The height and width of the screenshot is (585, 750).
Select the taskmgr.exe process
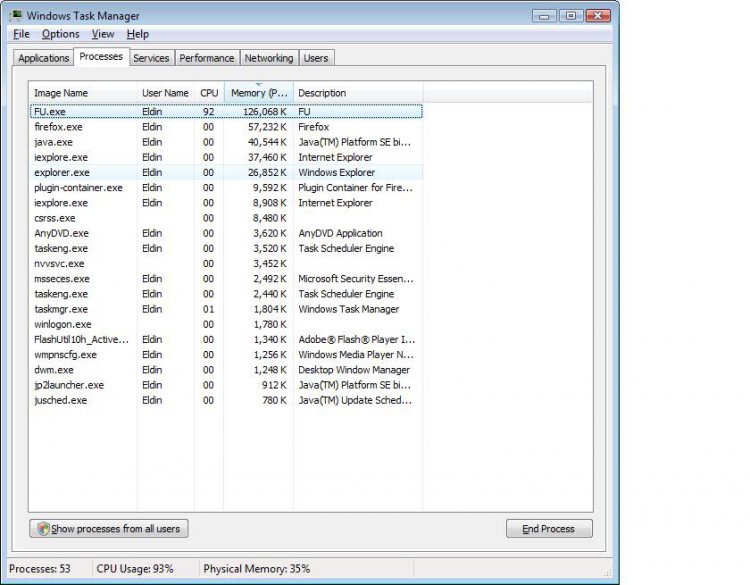226,309
